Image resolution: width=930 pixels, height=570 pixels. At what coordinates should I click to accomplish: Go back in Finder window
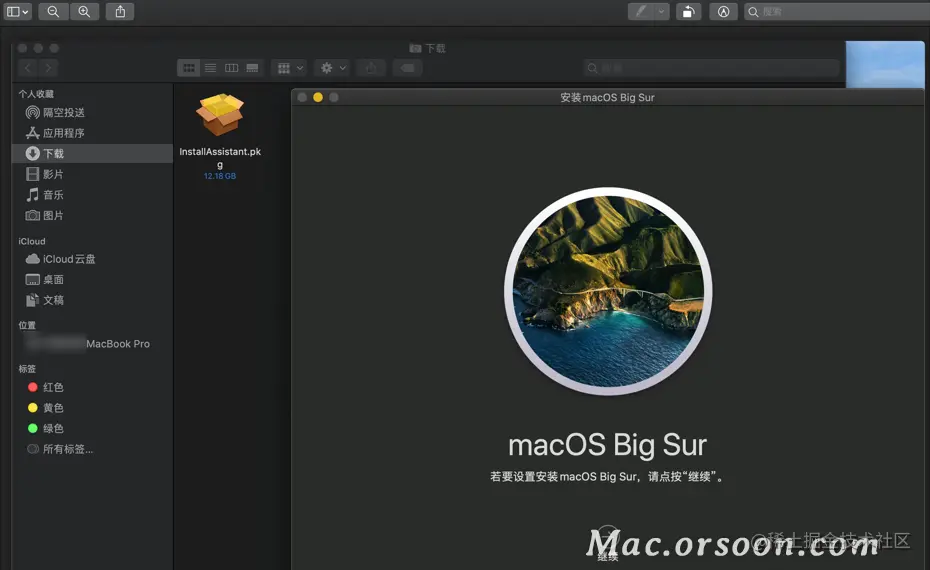[x=28, y=68]
